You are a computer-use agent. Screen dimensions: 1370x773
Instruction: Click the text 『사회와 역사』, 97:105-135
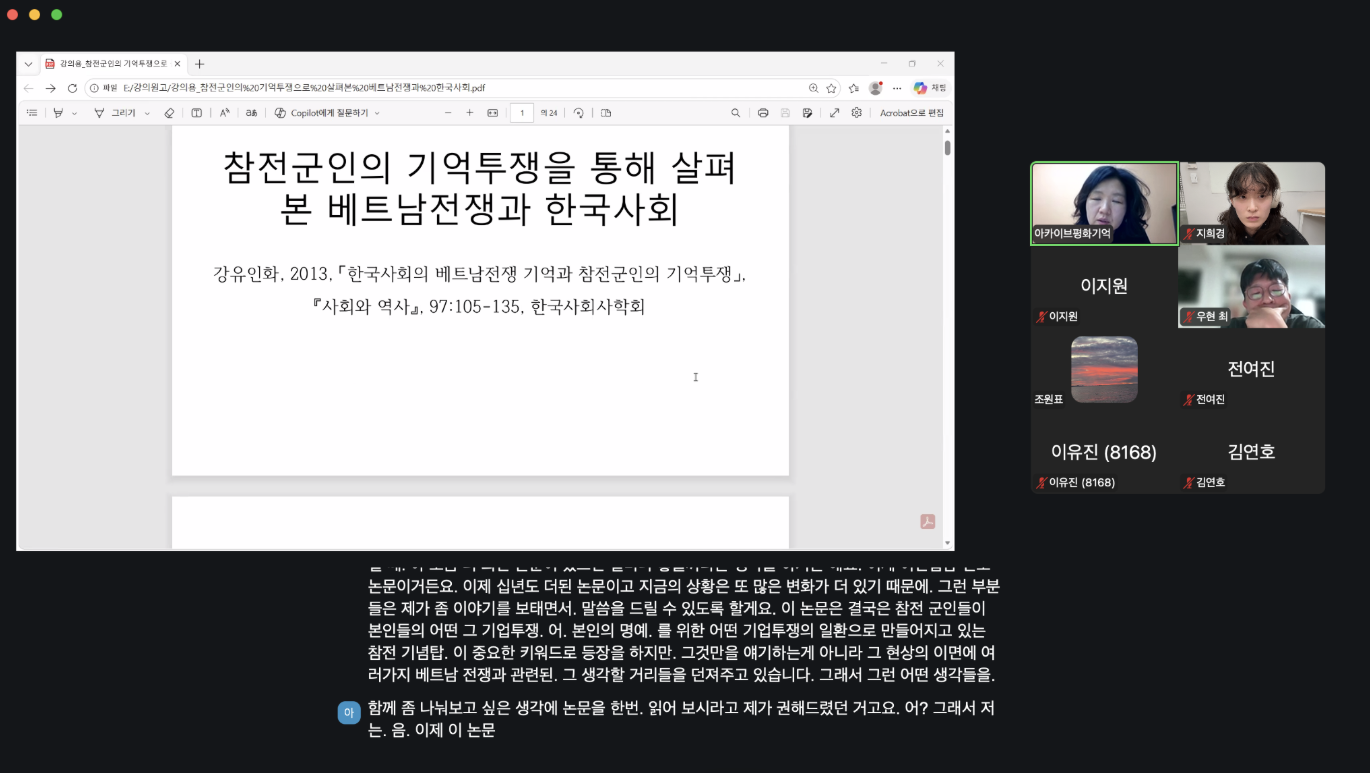[478, 307]
